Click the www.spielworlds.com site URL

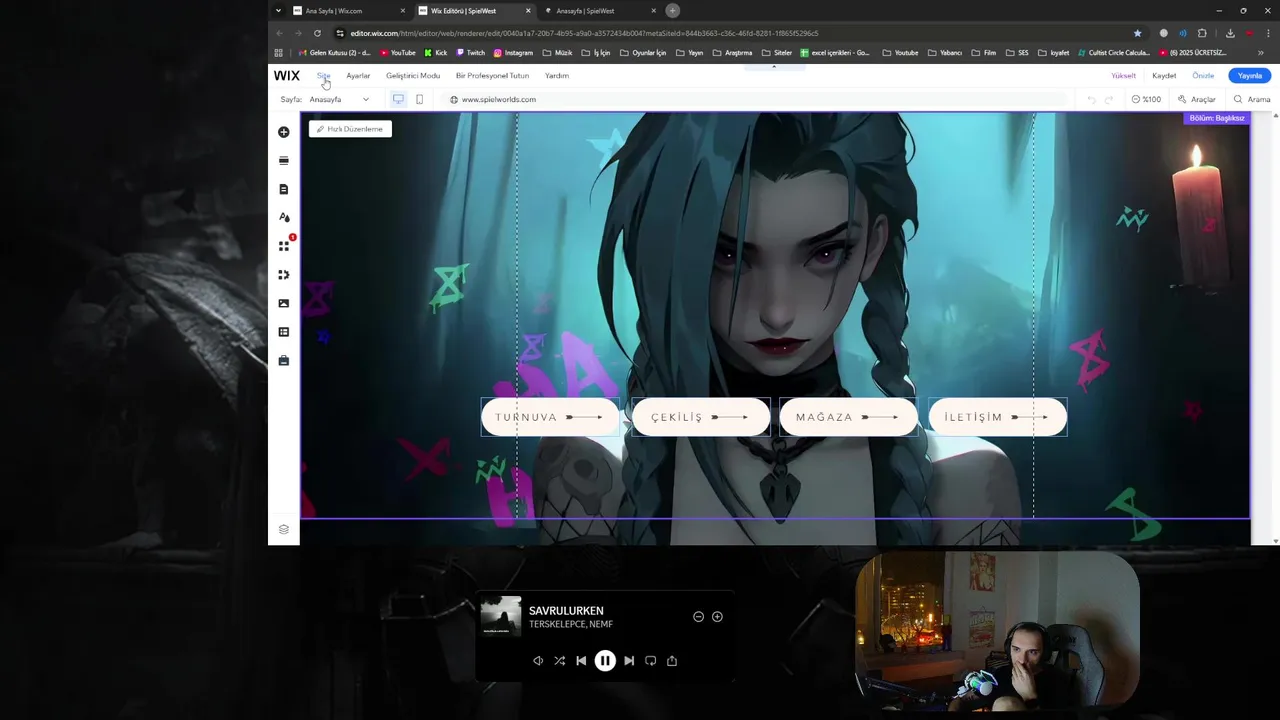[498, 99]
